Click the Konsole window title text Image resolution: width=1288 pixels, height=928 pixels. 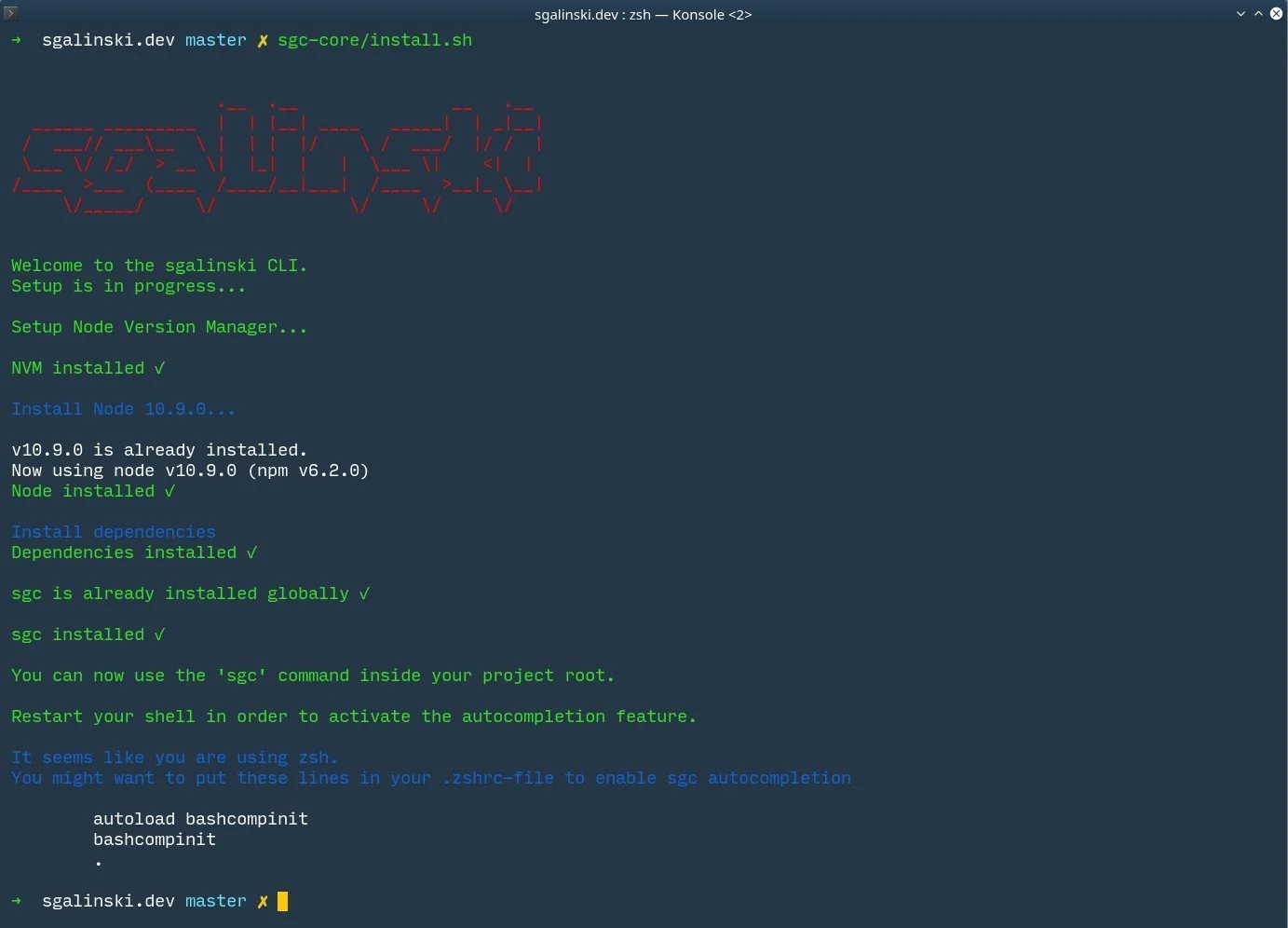[x=643, y=14]
